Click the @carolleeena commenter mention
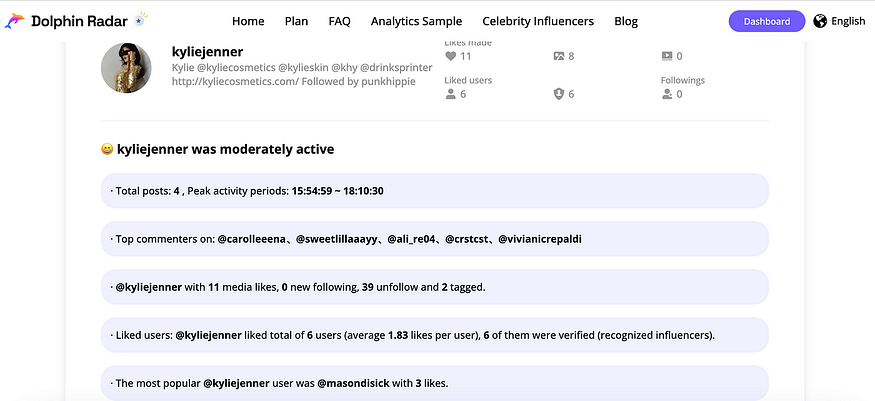Viewport: 875px width, 401px height. click(252, 239)
